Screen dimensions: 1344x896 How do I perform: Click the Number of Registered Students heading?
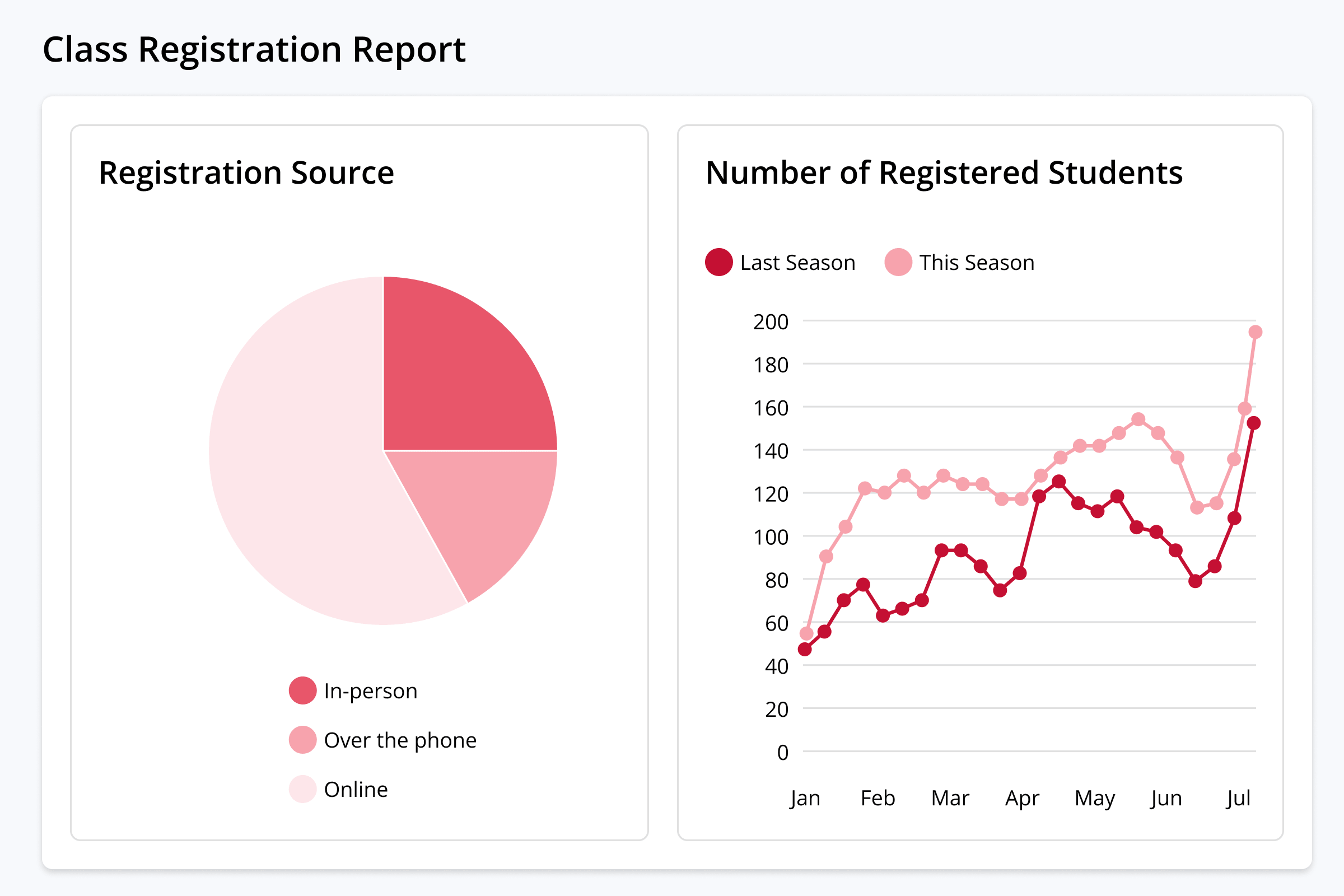[944, 172]
